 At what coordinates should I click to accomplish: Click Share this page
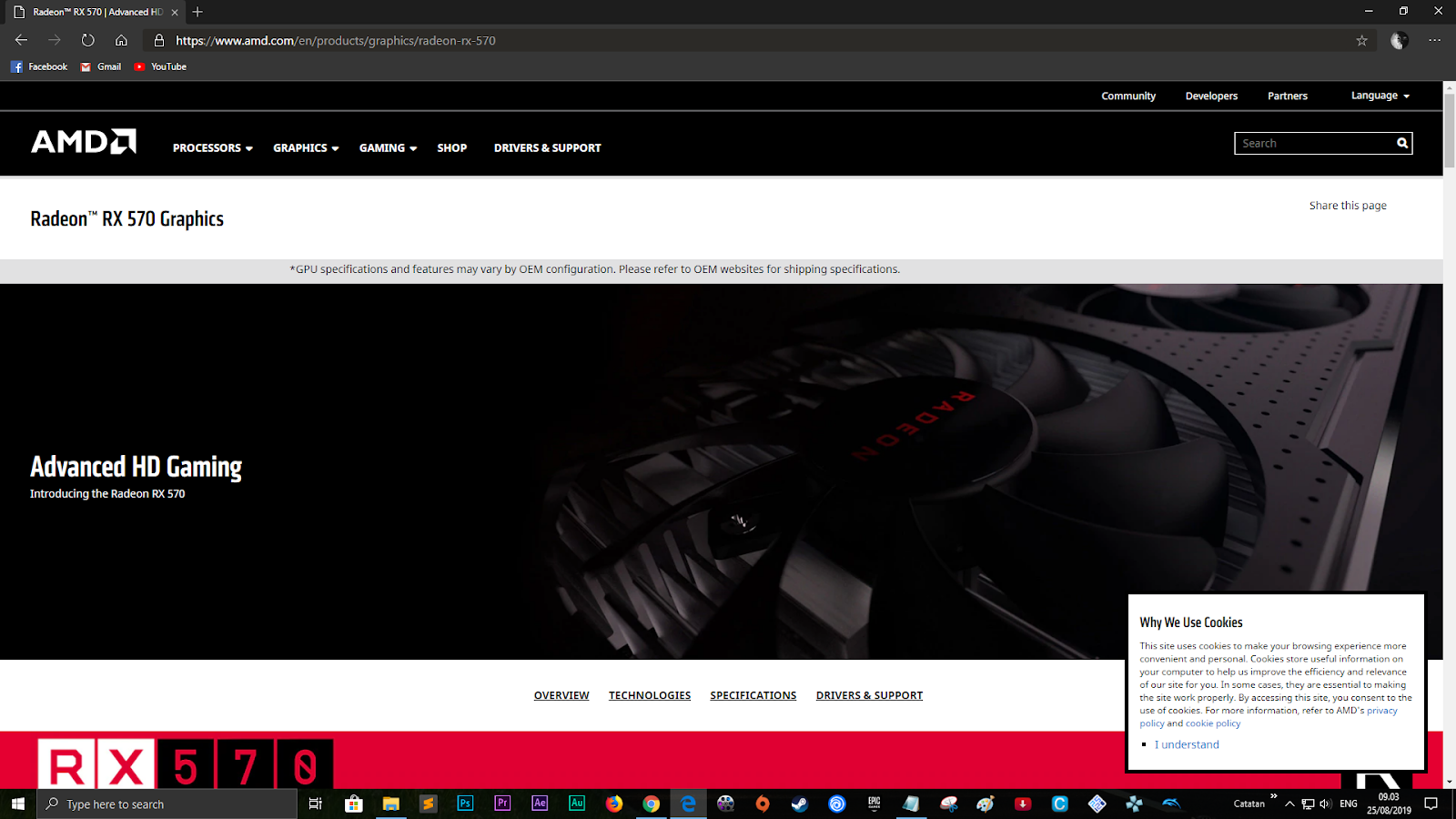coord(1348,206)
